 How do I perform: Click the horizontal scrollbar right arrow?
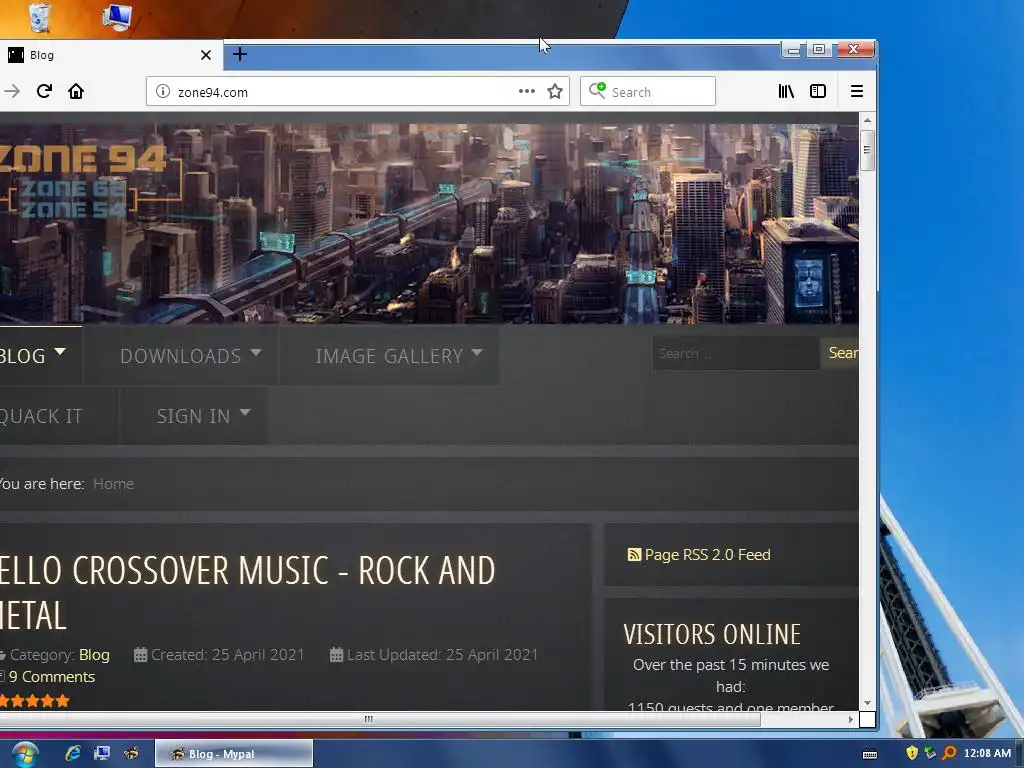pos(850,719)
